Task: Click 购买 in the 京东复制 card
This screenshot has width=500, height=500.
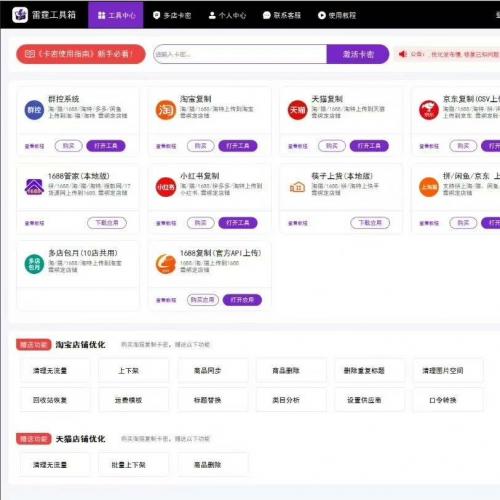Action: coord(463,146)
